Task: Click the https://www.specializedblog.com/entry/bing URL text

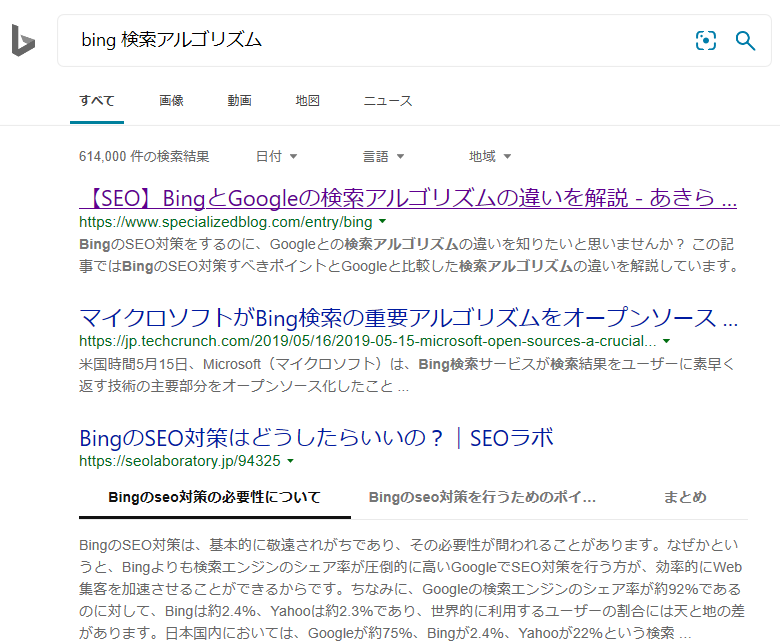Action: pos(226,222)
